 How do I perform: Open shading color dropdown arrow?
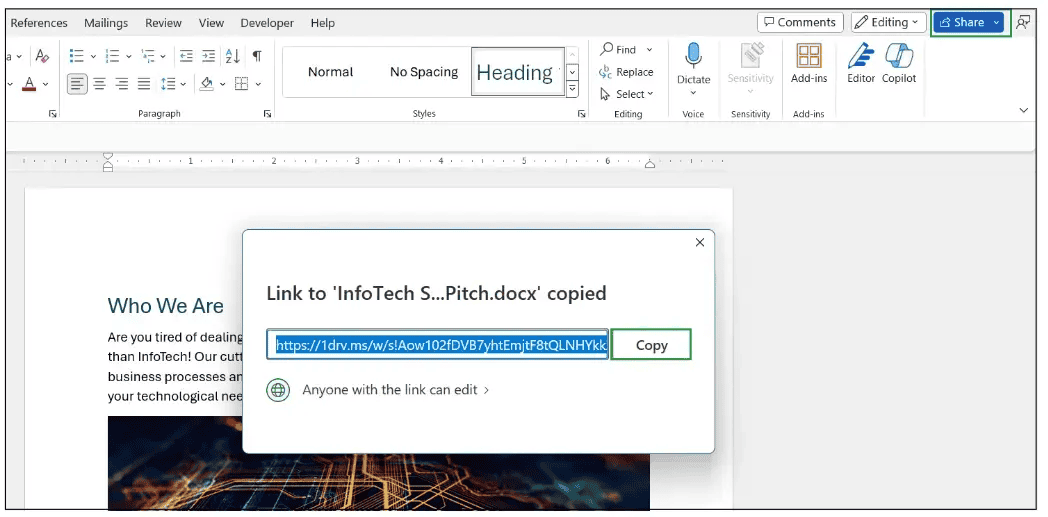pyautogui.click(x=222, y=84)
